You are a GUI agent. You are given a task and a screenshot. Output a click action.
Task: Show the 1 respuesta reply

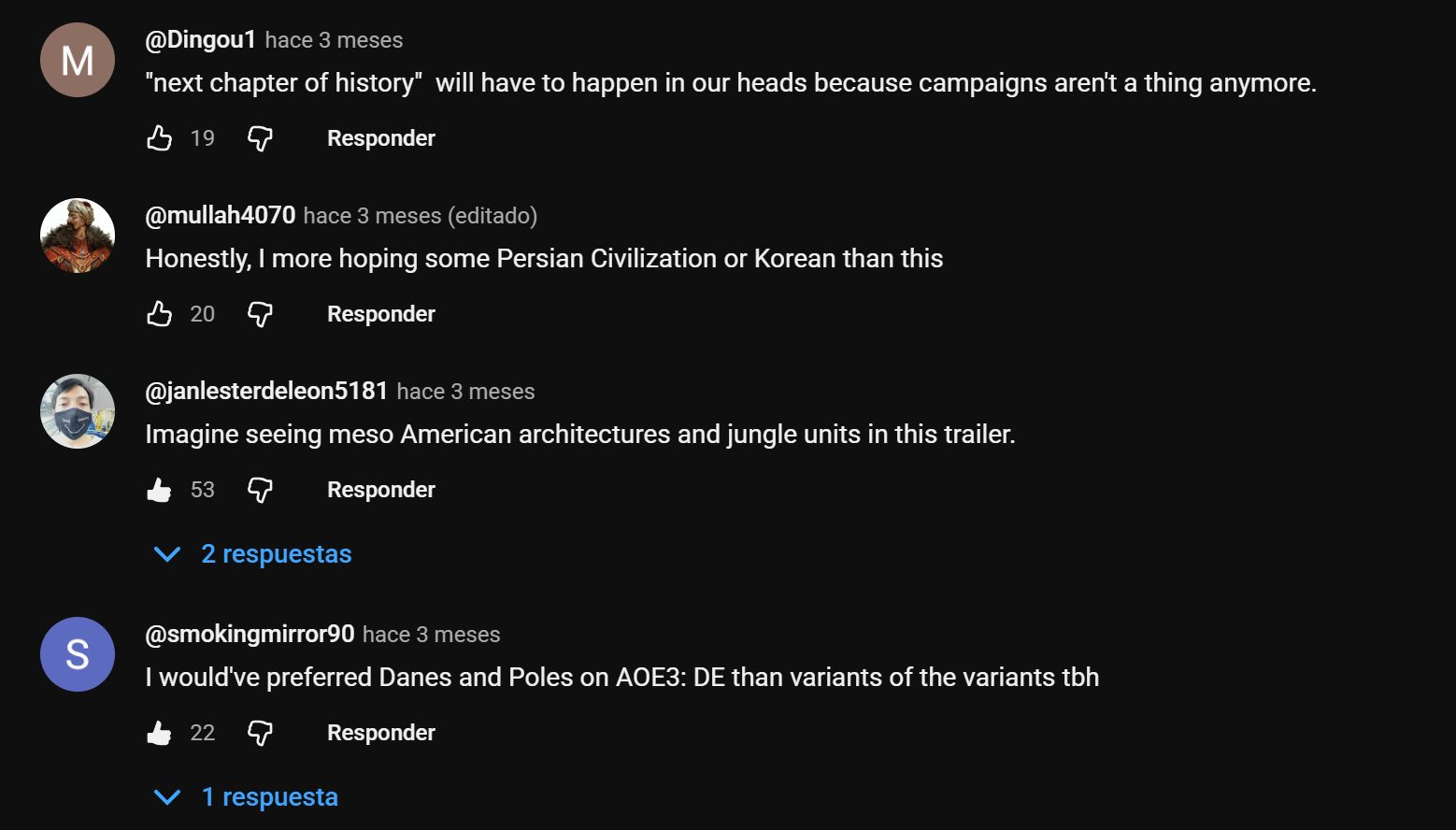point(269,797)
